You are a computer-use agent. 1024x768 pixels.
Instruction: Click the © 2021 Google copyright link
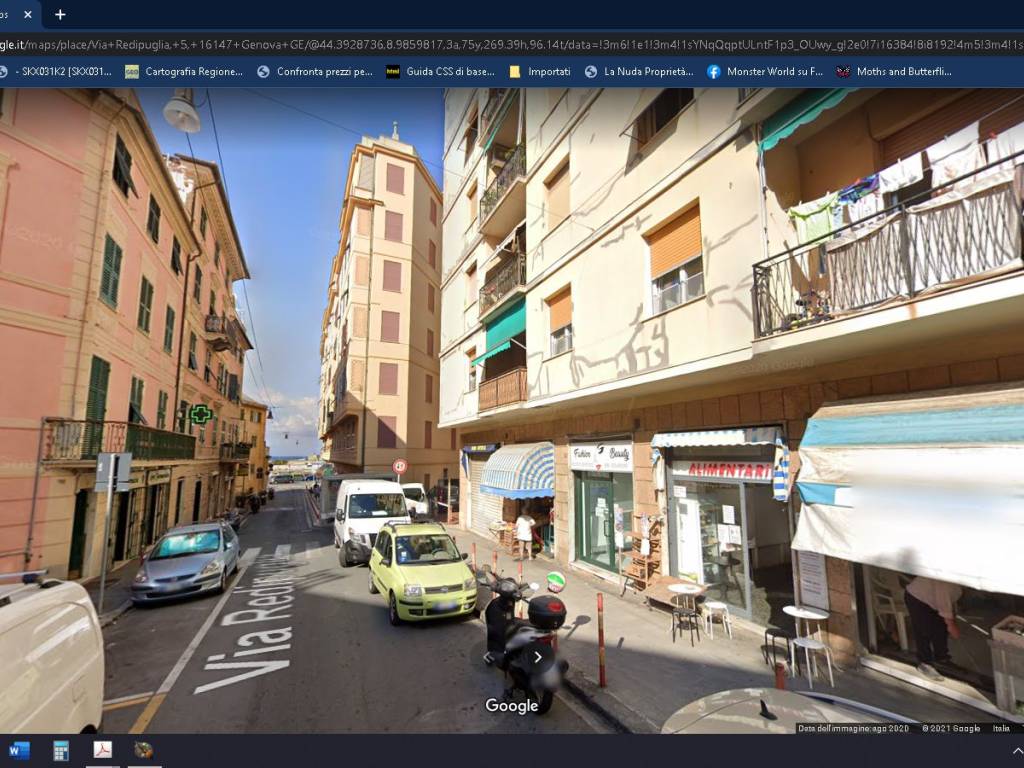951,728
